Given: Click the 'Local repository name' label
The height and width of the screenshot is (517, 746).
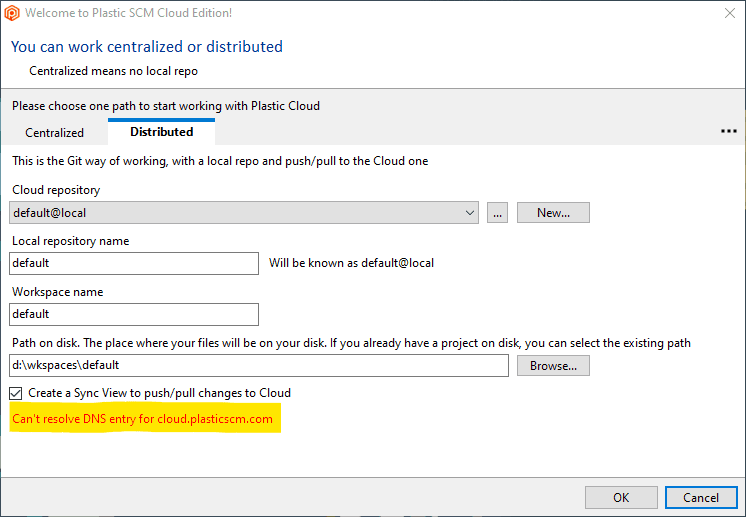Looking at the screenshot, I should 71,241.
